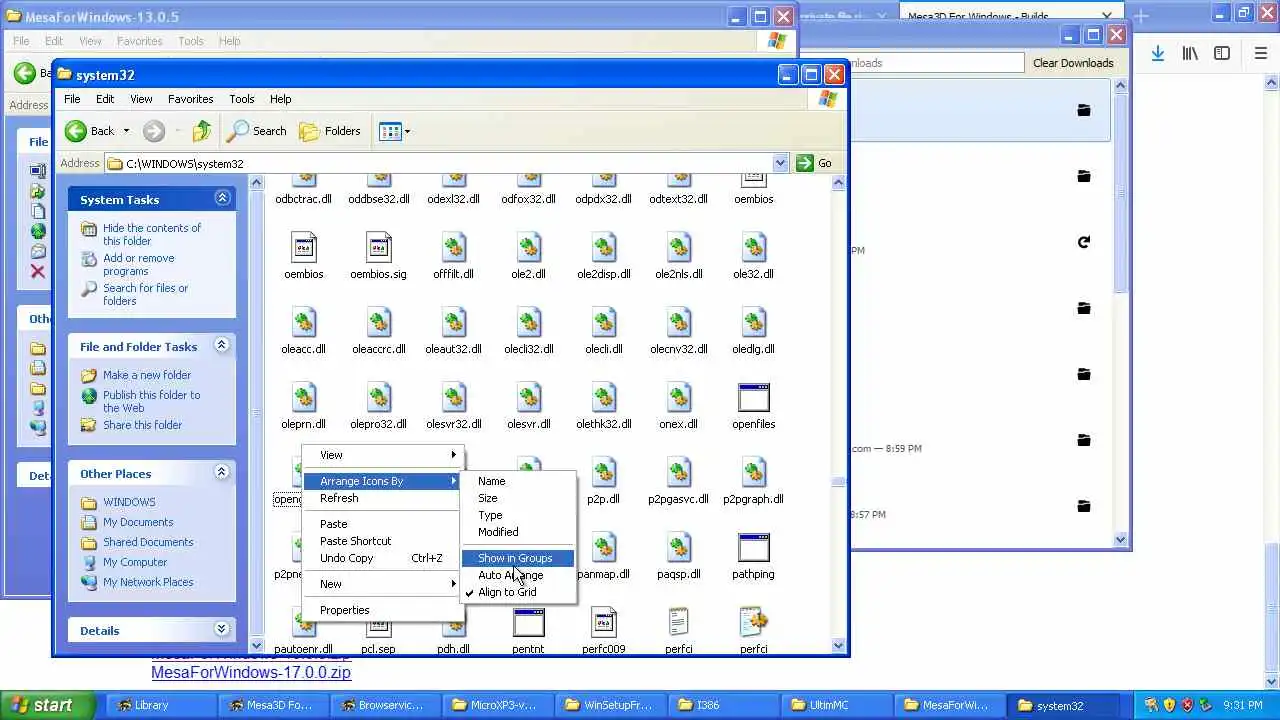Switch to the UltimMC taskbar item
1280x720 pixels.
coord(837,705)
